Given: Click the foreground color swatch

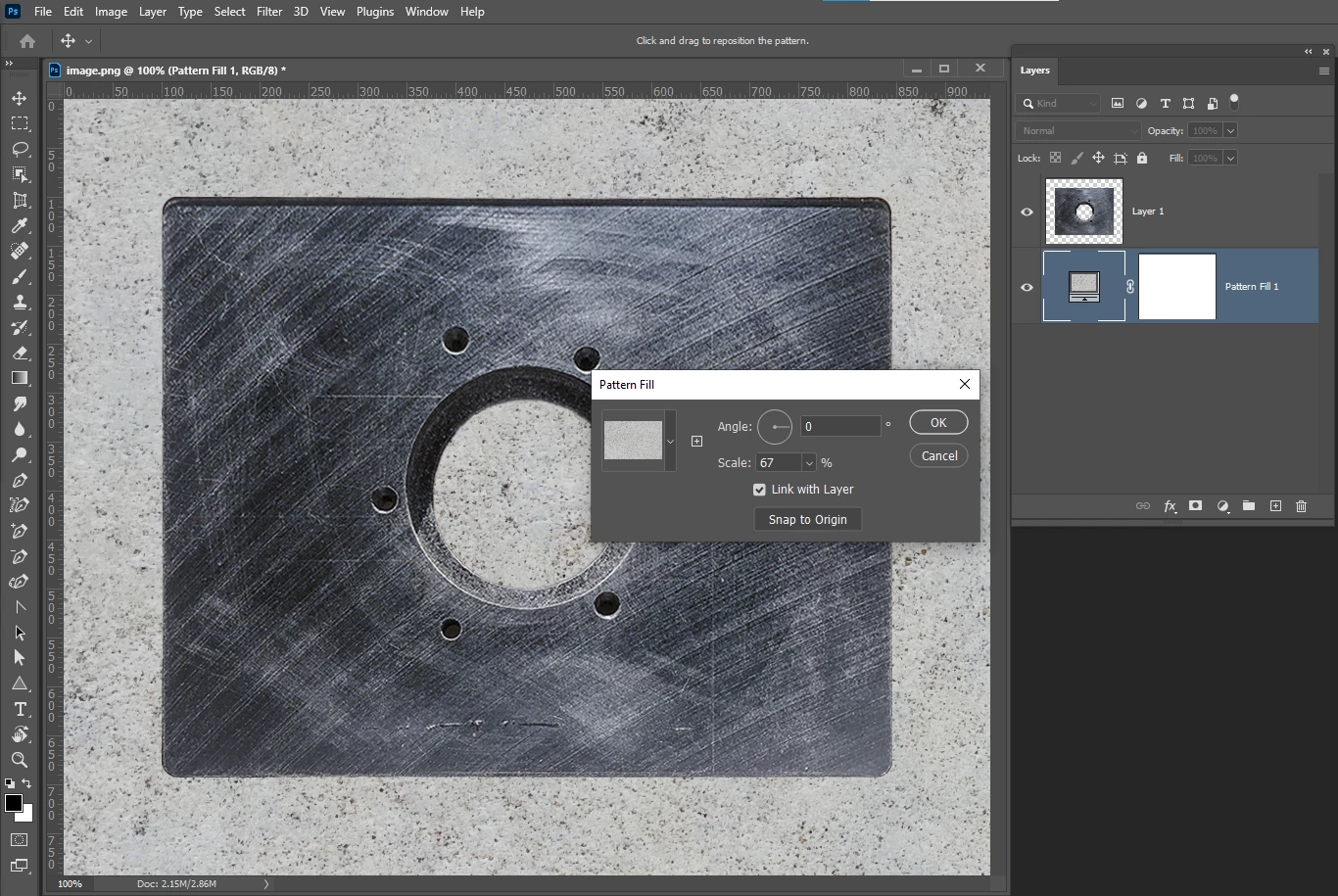Looking at the screenshot, I should (13, 803).
